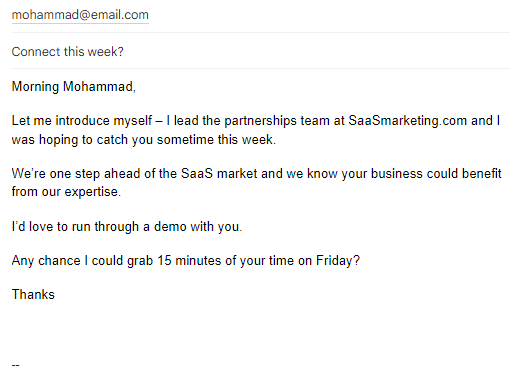This screenshot has height=372, width=510.
Task: Click the word 'demo' in the message
Action: (170, 227)
